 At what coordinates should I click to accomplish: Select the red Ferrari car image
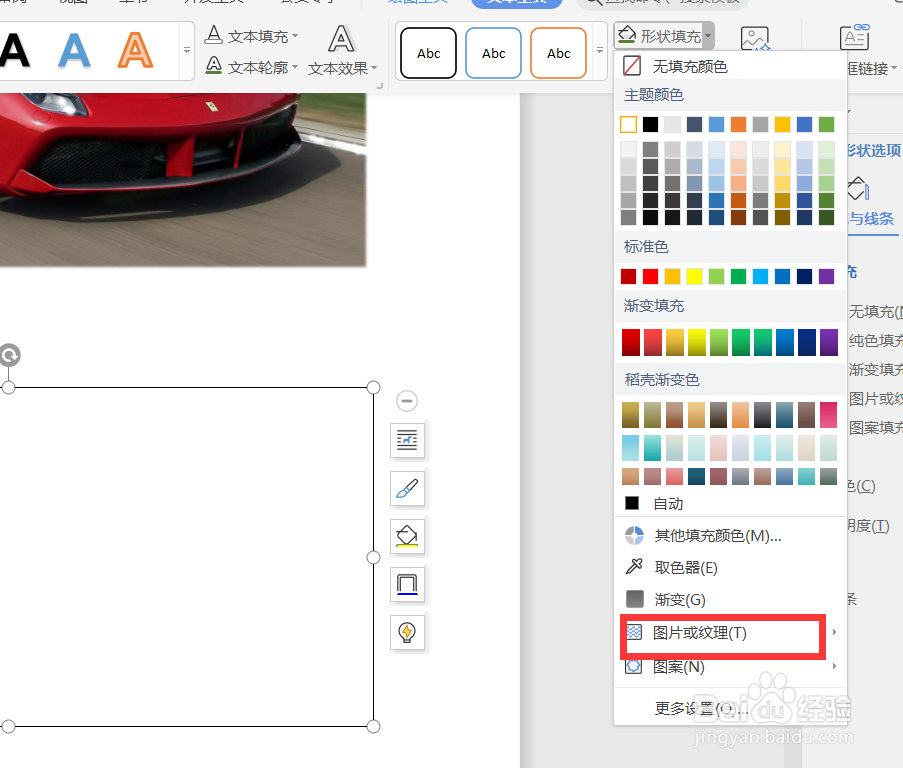pyautogui.click(x=183, y=179)
